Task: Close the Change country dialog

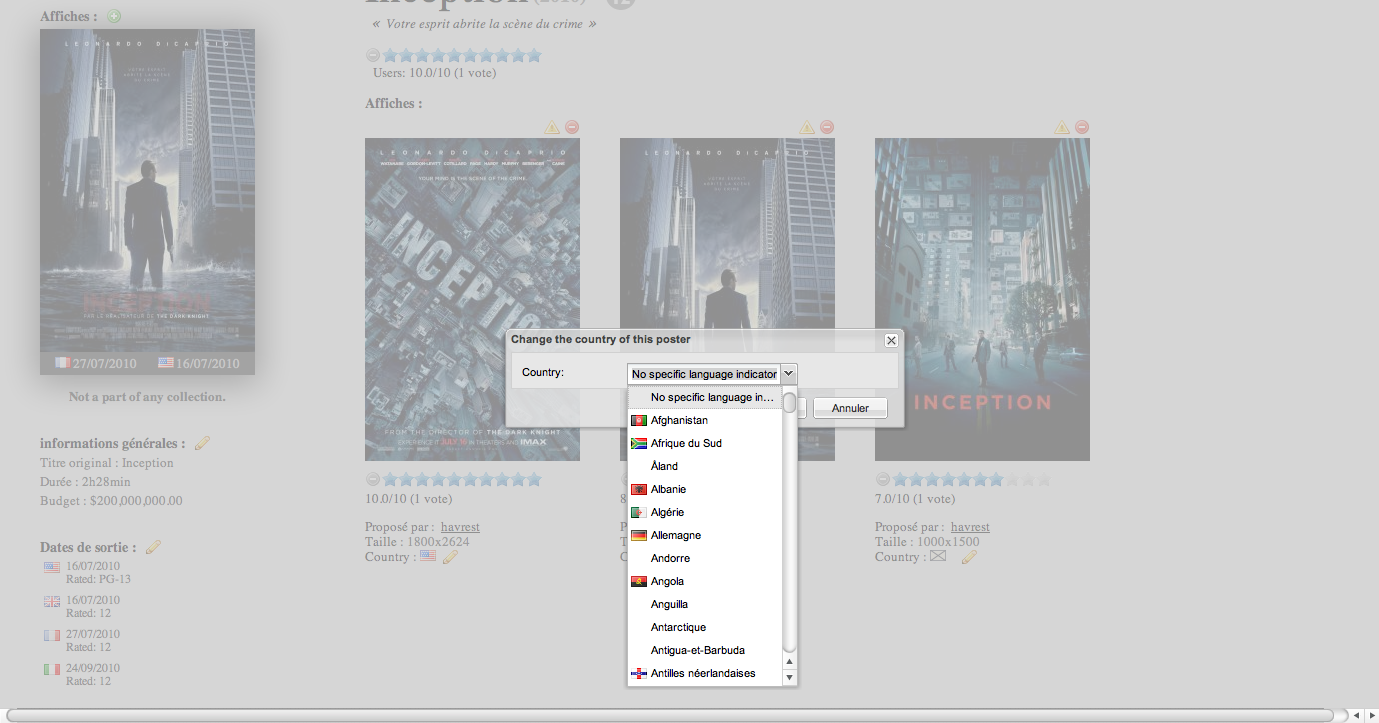Action: click(x=892, y=340)
